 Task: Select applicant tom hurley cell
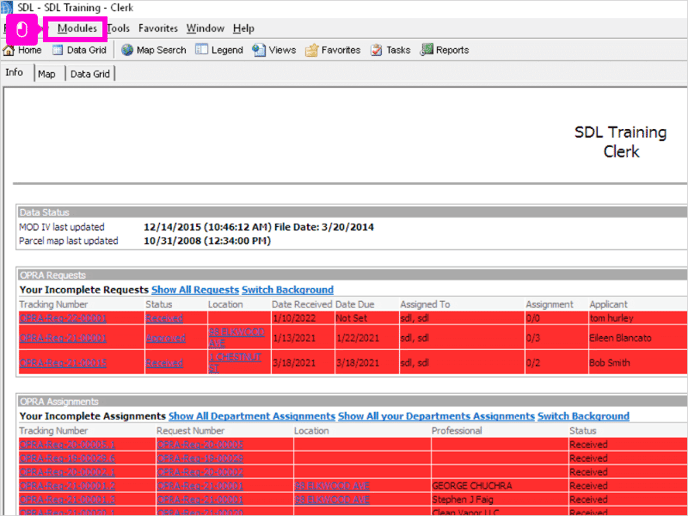611,318
